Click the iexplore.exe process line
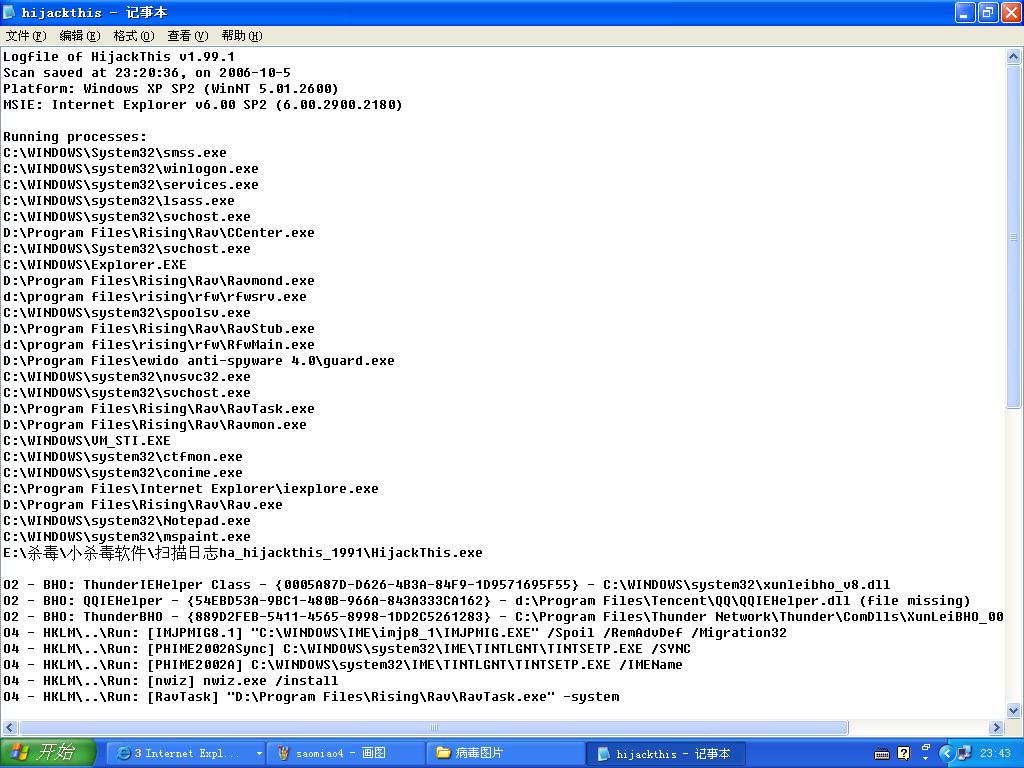Image resolution: width=1024 pixels, height=768 pixels. click(191, 488)
